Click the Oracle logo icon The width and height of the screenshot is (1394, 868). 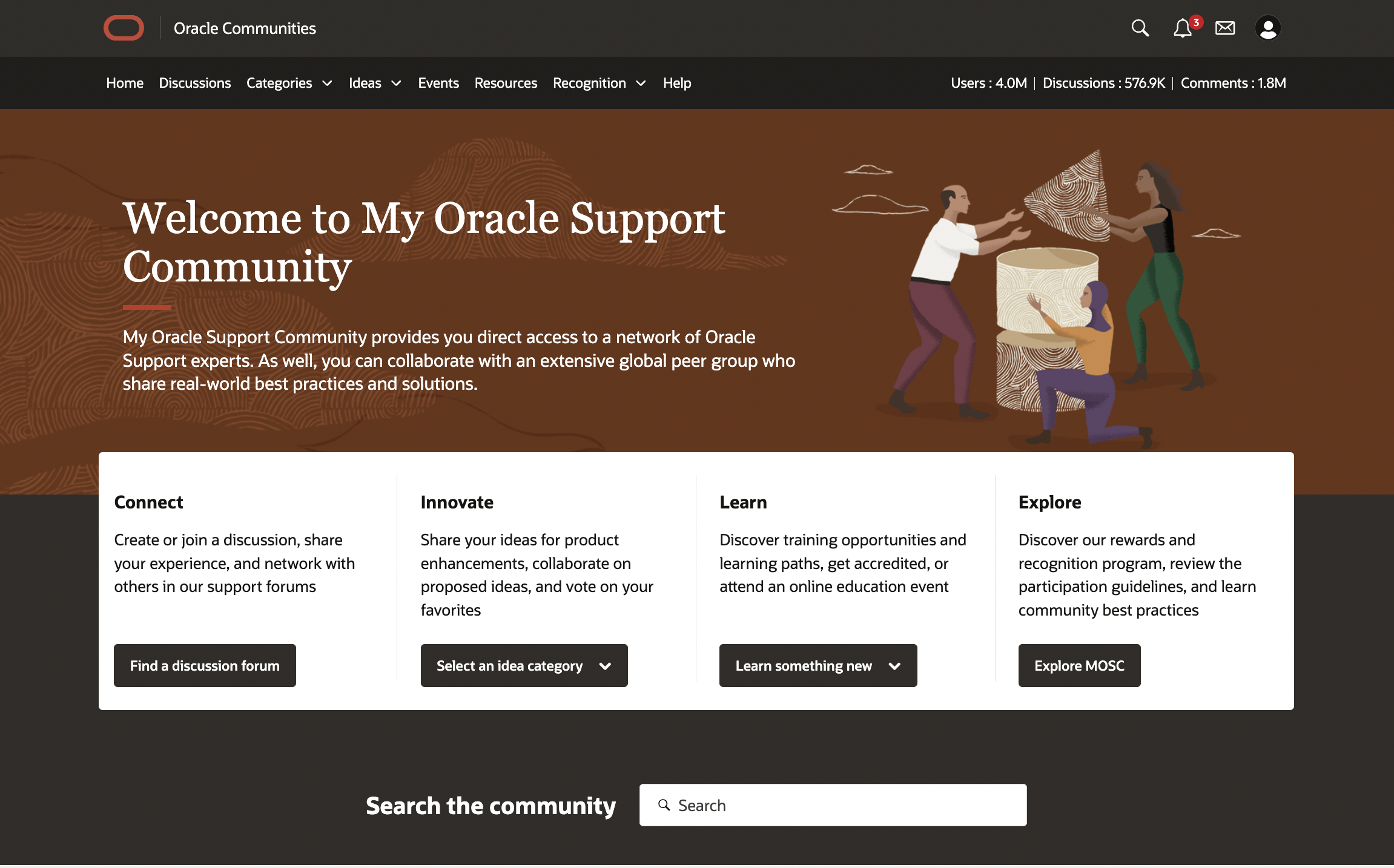pyautogui.click(x=124, y=28)
